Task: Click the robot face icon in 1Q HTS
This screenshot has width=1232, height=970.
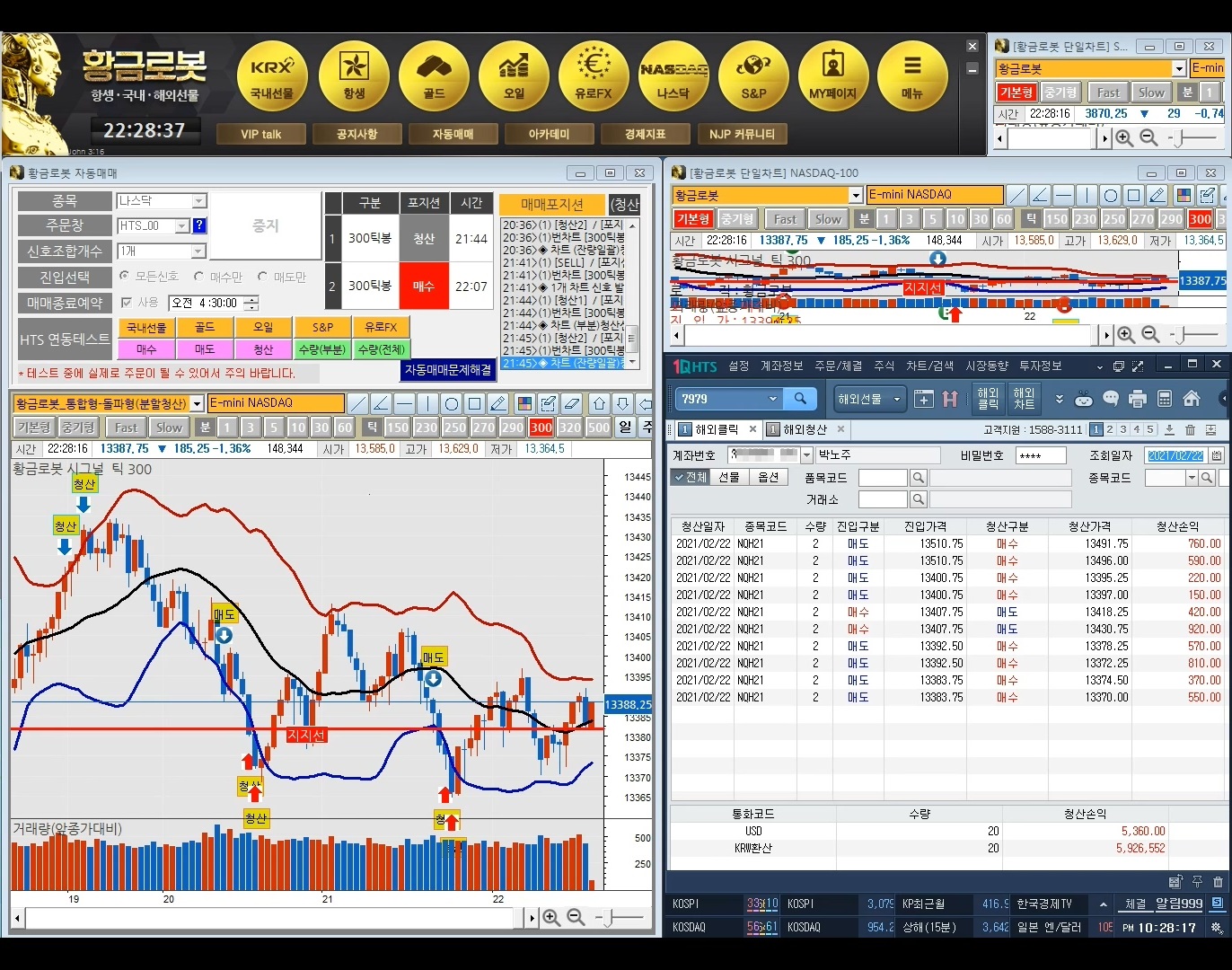Action: [1084, 398]
